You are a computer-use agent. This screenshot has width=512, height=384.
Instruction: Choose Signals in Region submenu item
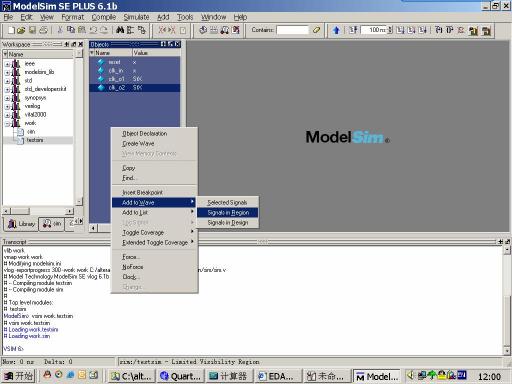coord(228,213)
